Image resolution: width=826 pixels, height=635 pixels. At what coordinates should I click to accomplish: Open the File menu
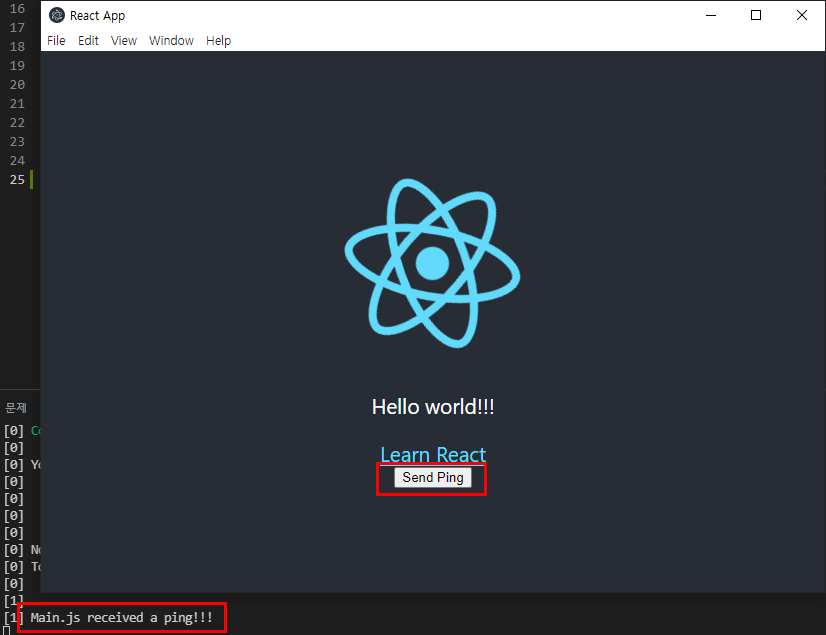pos(56,41)
